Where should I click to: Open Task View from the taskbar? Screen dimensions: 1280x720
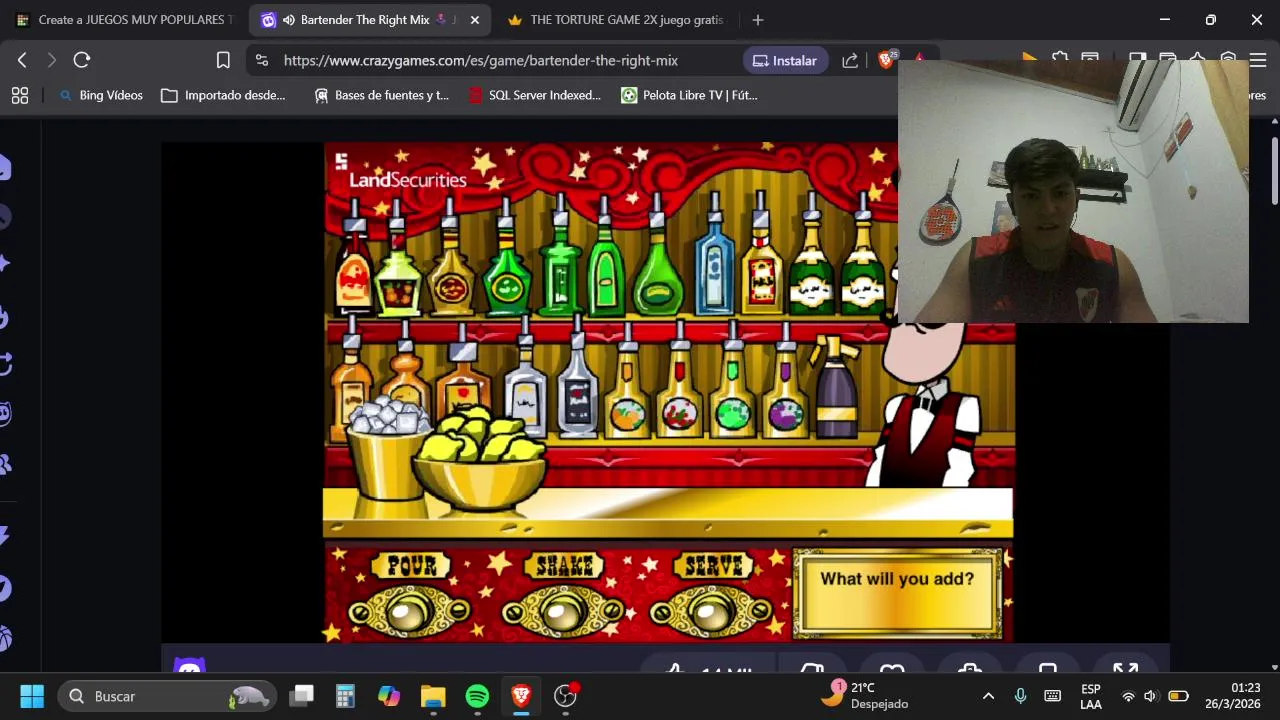tap(302, 696)
